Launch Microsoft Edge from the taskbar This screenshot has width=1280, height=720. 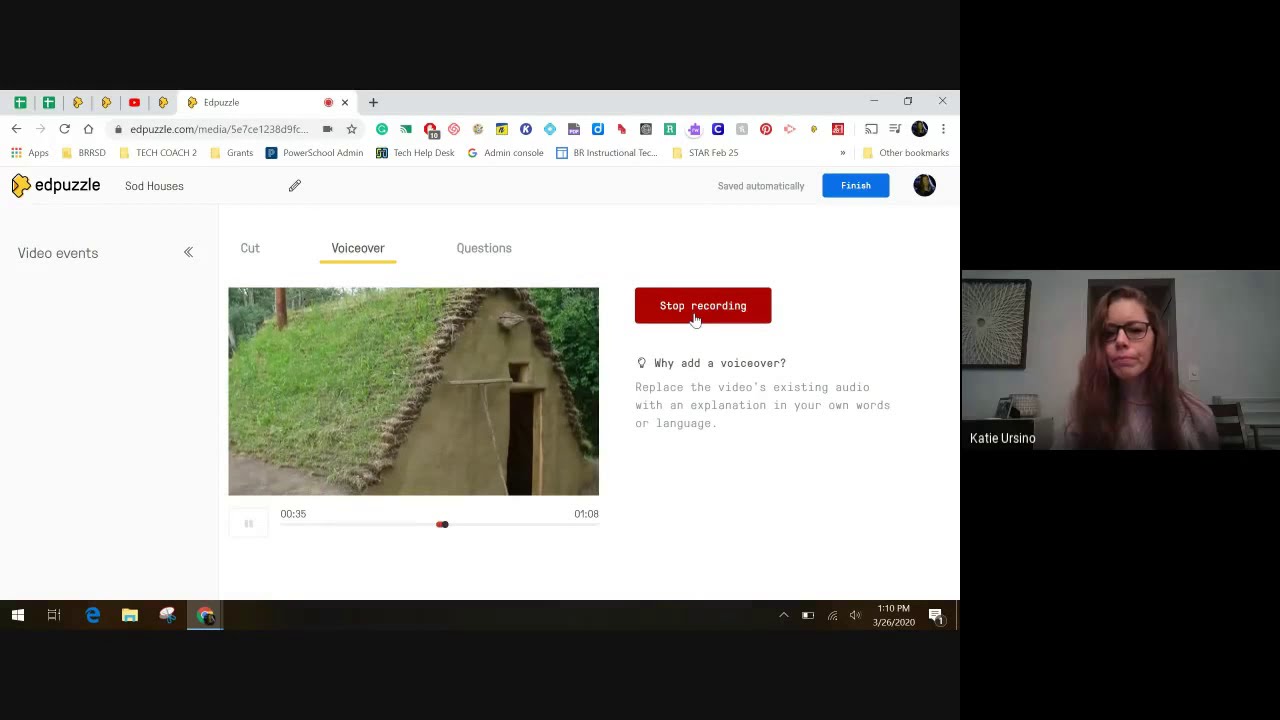tap(92, 615)
